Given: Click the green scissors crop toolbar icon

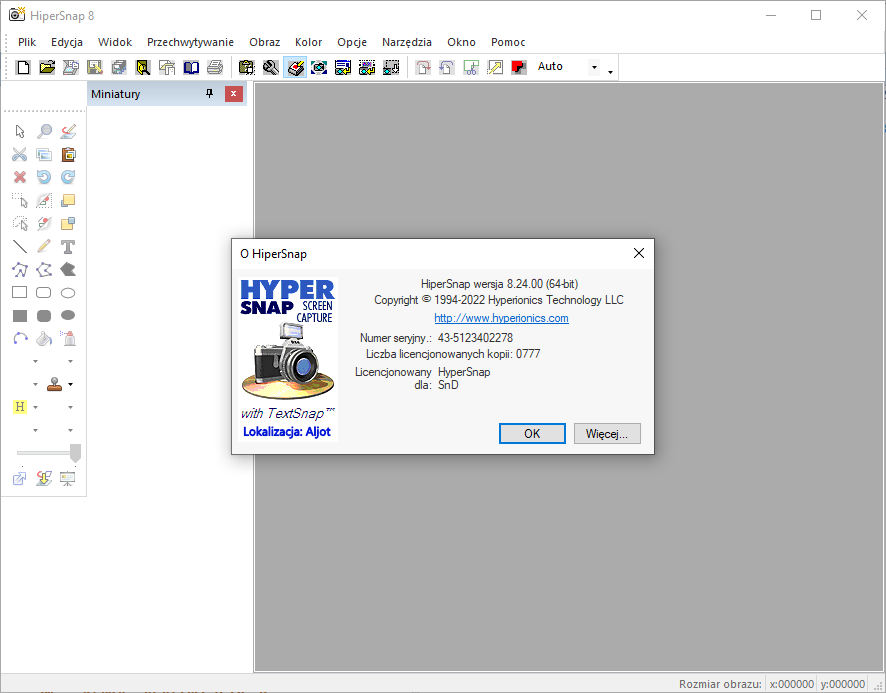Looking at the screenshot, I should (471, 68).
